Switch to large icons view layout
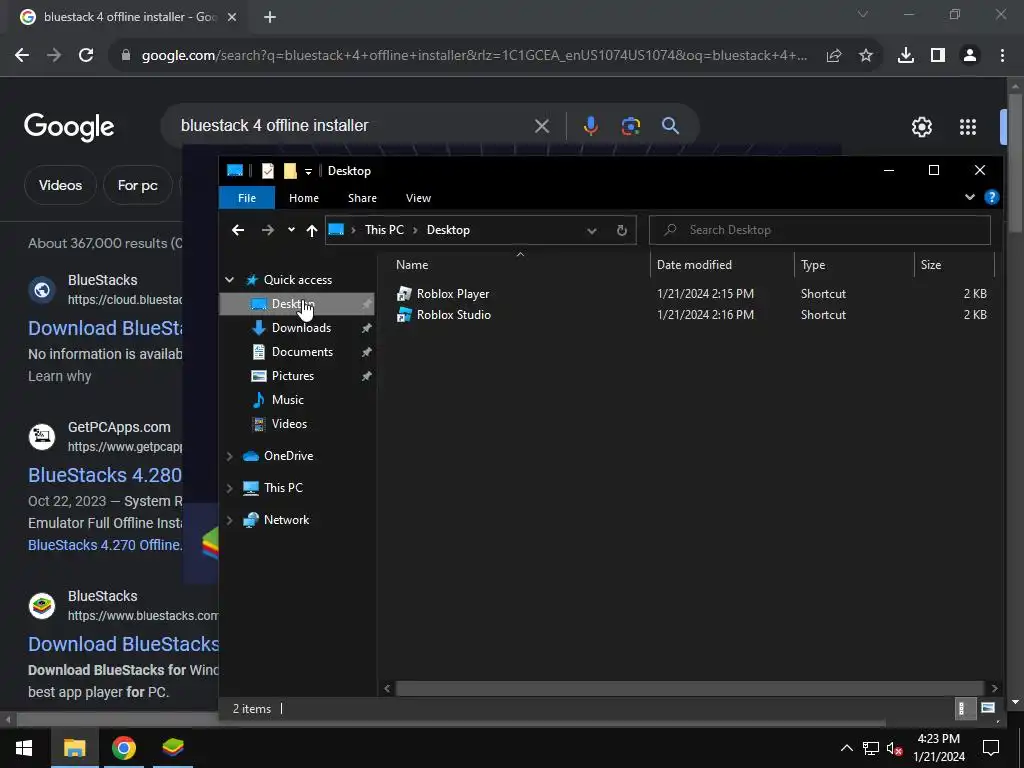The height and width of the screenshot is (768, 1024). click(x=987, y=709)
